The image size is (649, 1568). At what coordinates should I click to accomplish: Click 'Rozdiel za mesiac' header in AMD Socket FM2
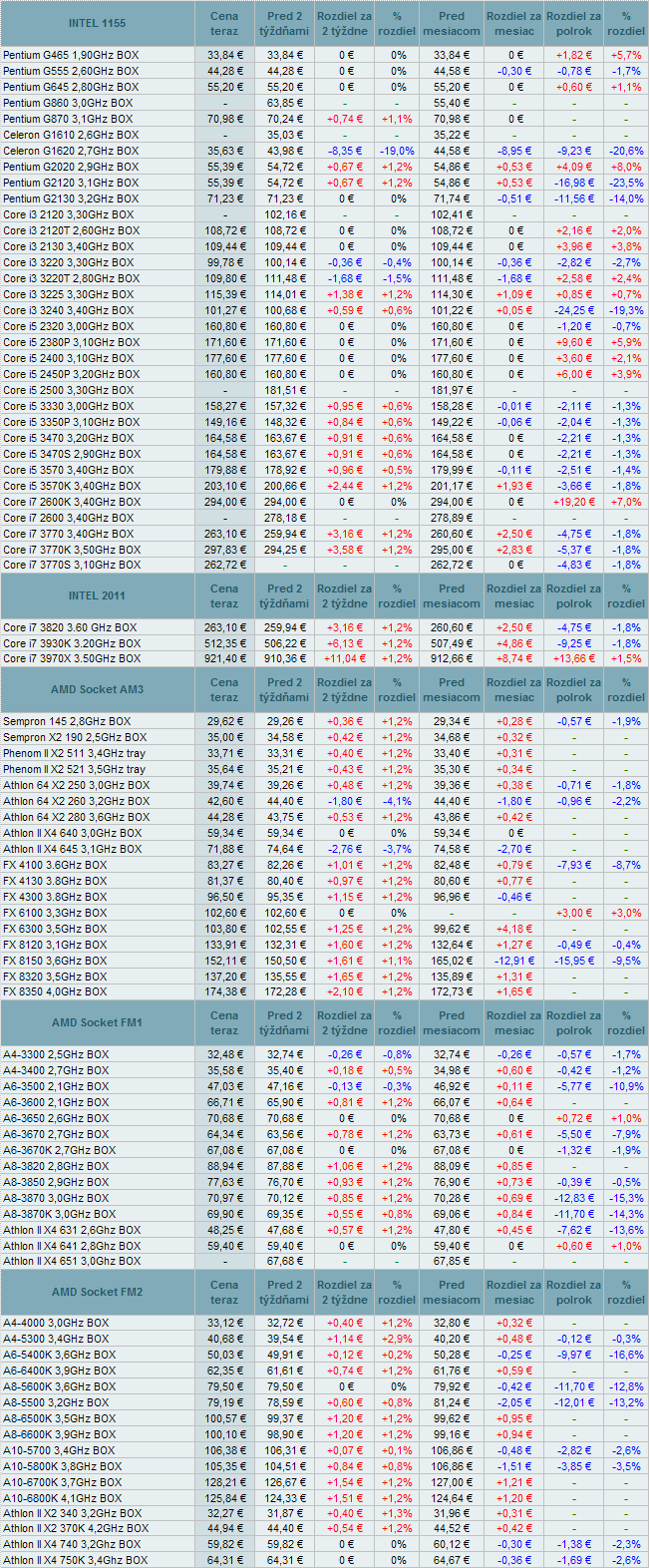click(514, 1293)
